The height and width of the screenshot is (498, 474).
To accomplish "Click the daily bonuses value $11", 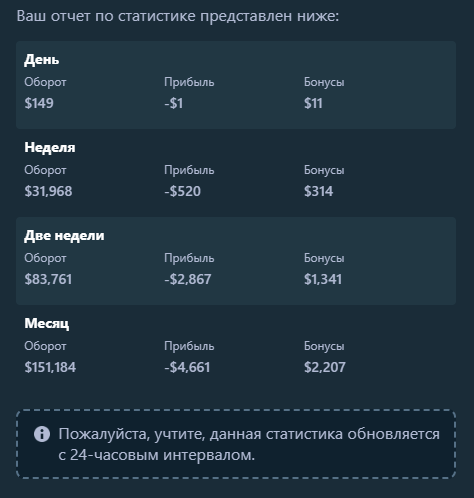I will (313, 103).
